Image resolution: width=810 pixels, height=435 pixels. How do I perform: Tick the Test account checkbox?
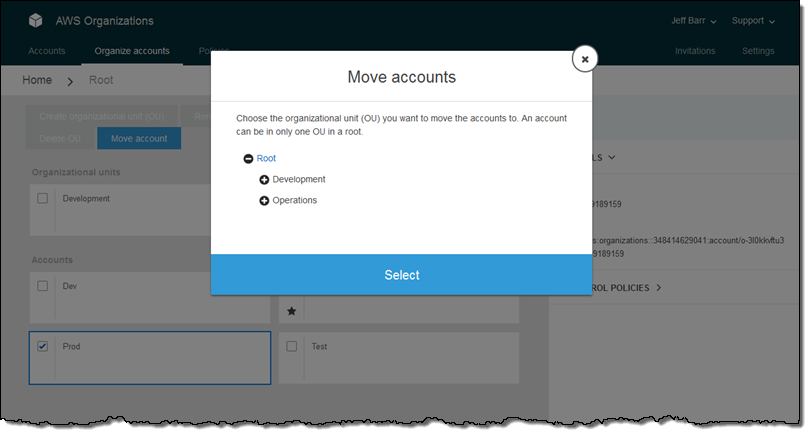click(x=291, y=346)
